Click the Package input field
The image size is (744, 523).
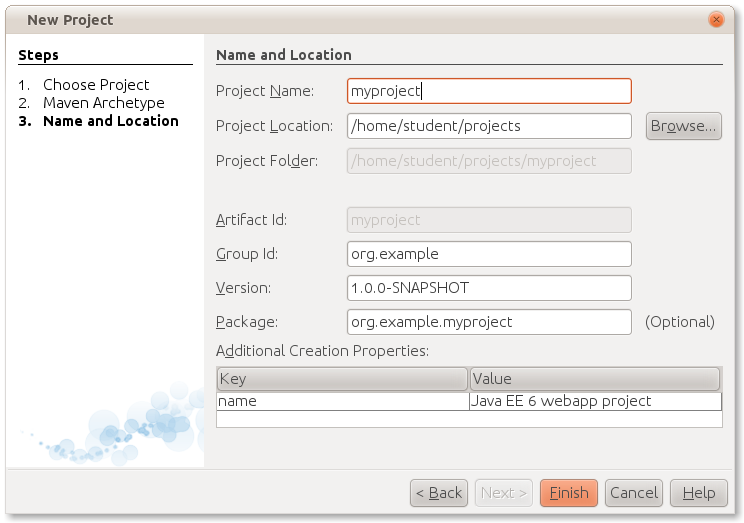click(x=489, y=322)
